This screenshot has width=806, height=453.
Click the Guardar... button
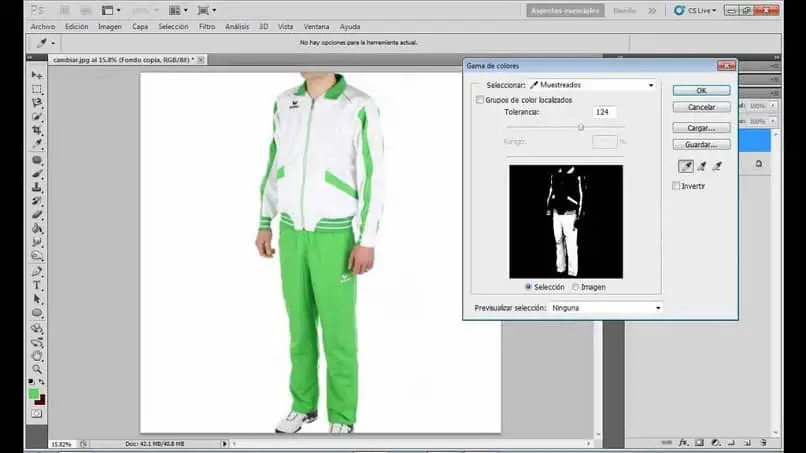700,145
